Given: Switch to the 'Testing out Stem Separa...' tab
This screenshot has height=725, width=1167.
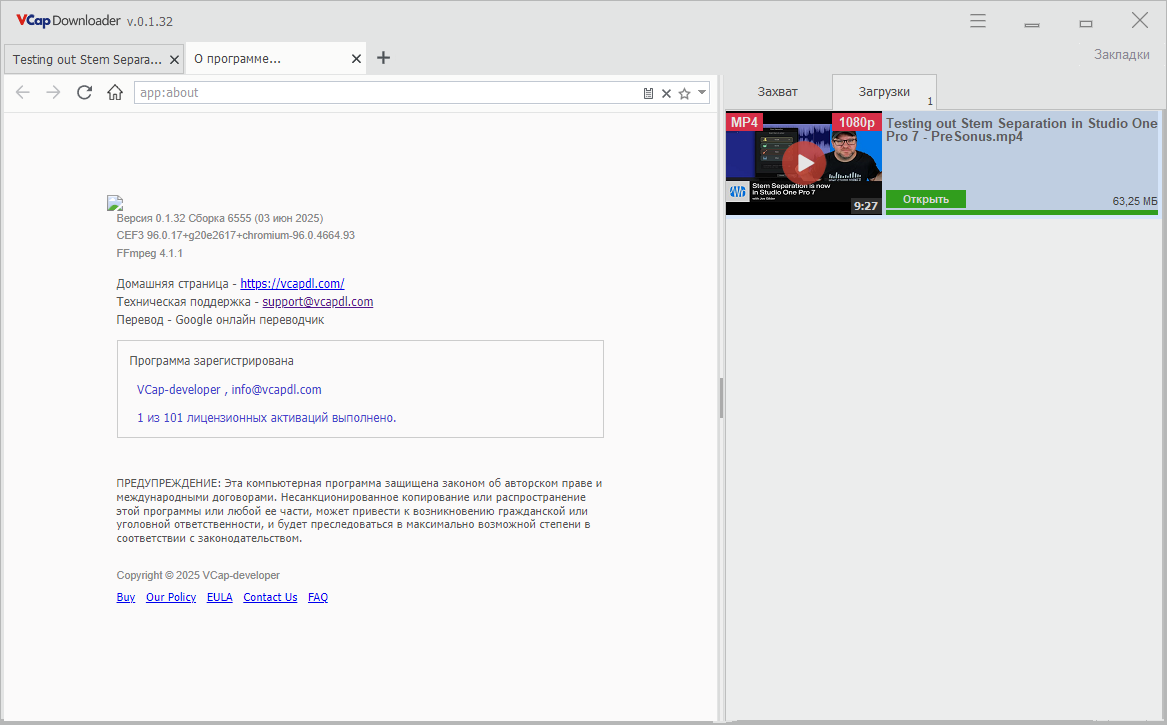Looking at the screenshot, I should pyautogui.click(x=94, y=59).
